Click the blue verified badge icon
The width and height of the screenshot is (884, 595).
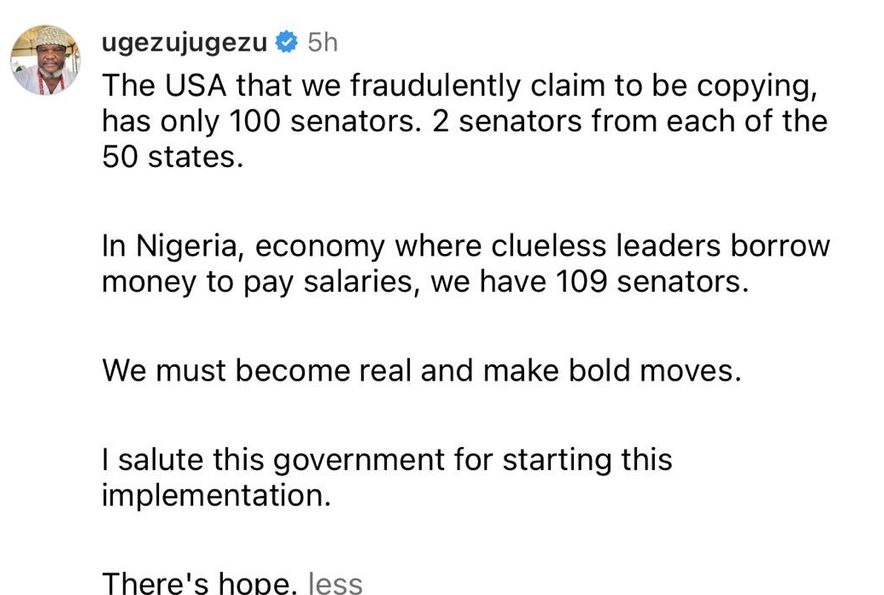pyautogui.click(x=286, y=43)
